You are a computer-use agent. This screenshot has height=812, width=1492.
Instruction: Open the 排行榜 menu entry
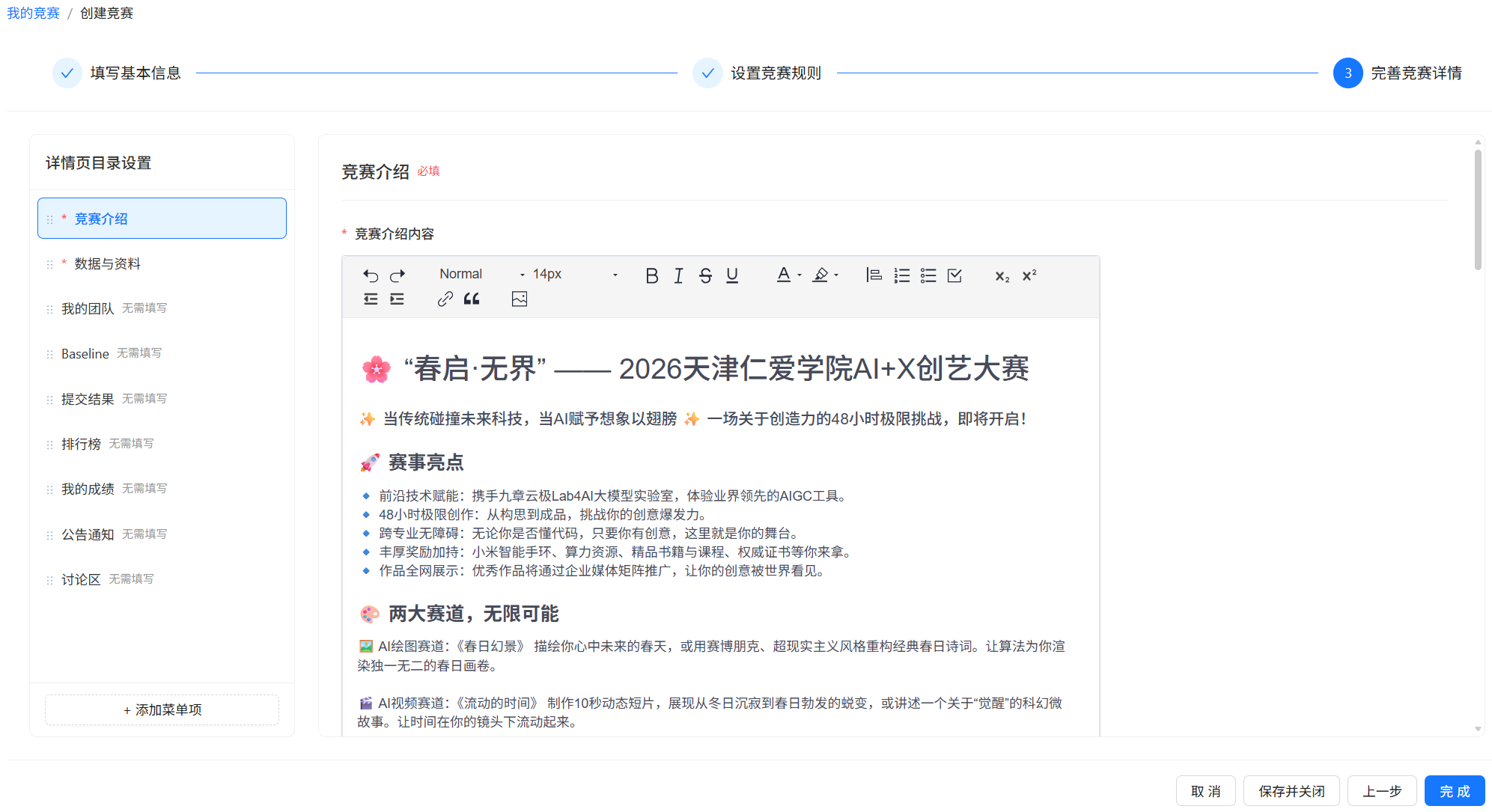[x=81, y=445]
